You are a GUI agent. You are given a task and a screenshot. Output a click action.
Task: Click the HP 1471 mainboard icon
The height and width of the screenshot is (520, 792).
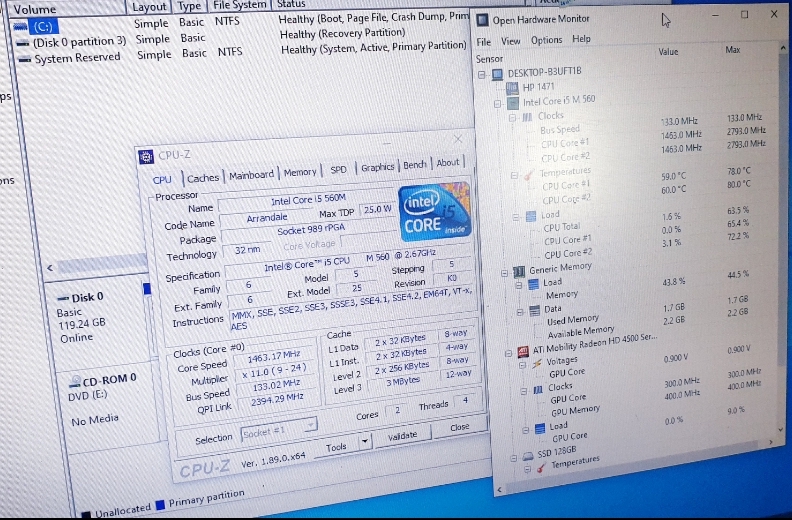513,87
